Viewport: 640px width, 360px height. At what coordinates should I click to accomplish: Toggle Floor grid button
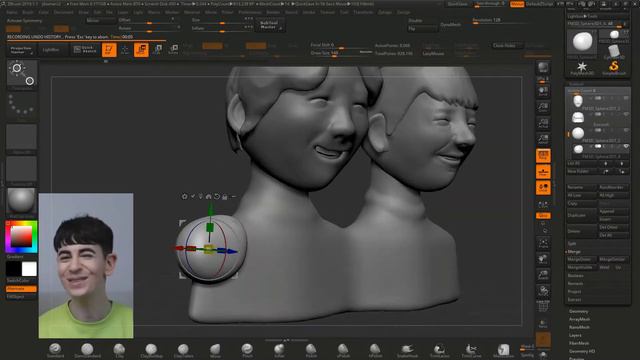pos(543,172)
